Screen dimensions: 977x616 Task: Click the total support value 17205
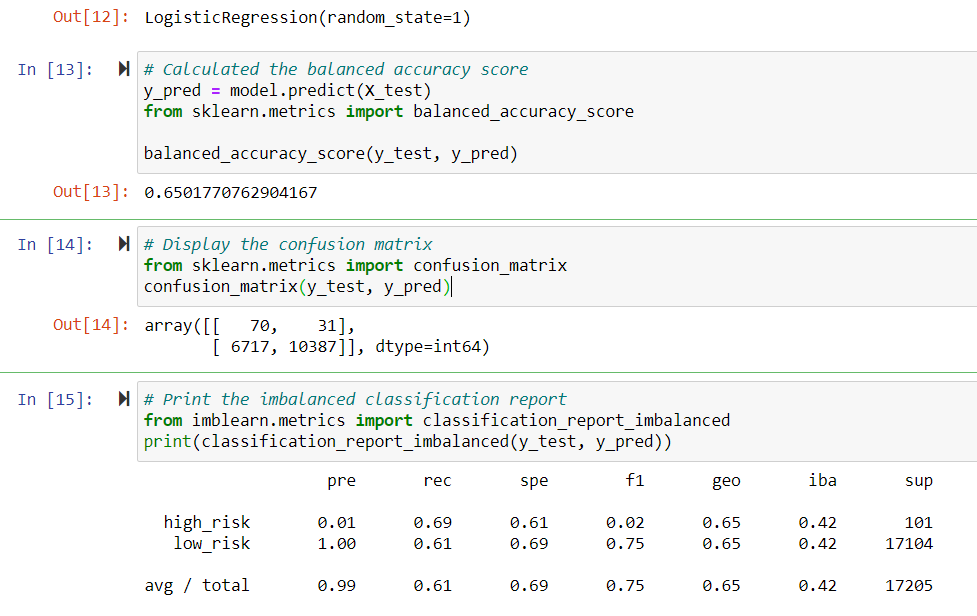point(909,586)
